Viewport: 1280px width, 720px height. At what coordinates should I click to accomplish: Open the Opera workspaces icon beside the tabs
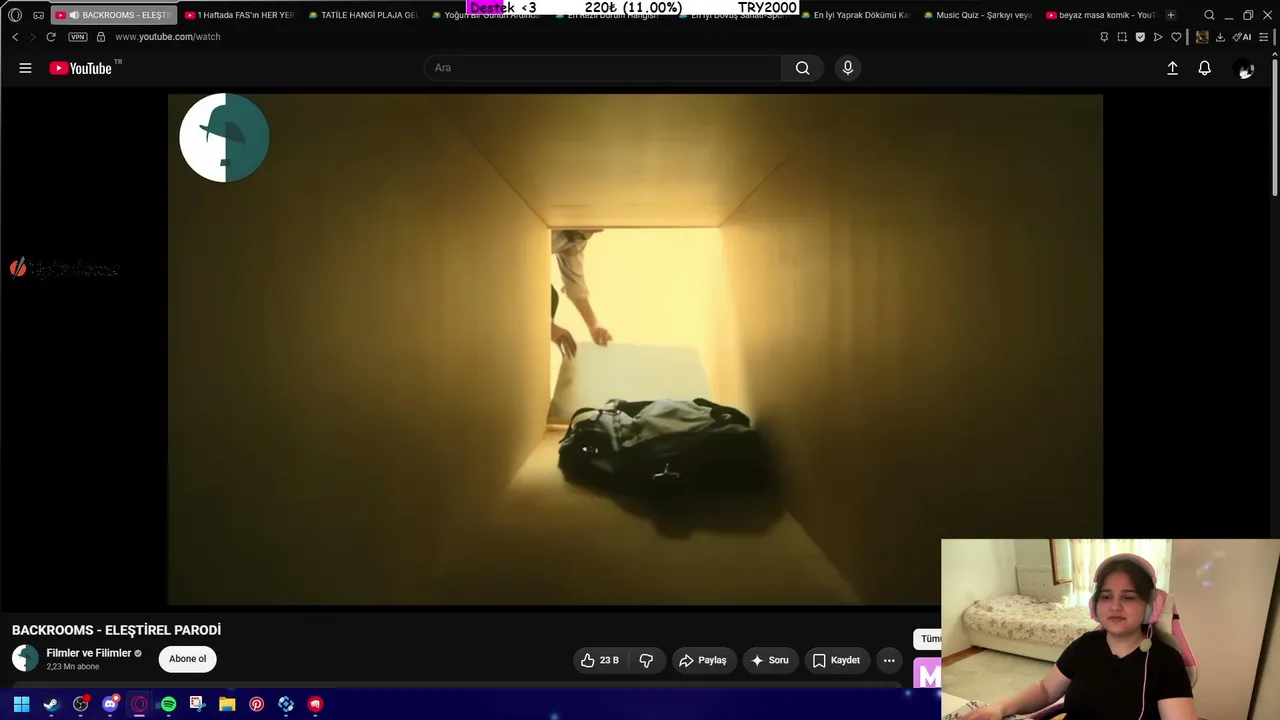click(x=39, y=15)
